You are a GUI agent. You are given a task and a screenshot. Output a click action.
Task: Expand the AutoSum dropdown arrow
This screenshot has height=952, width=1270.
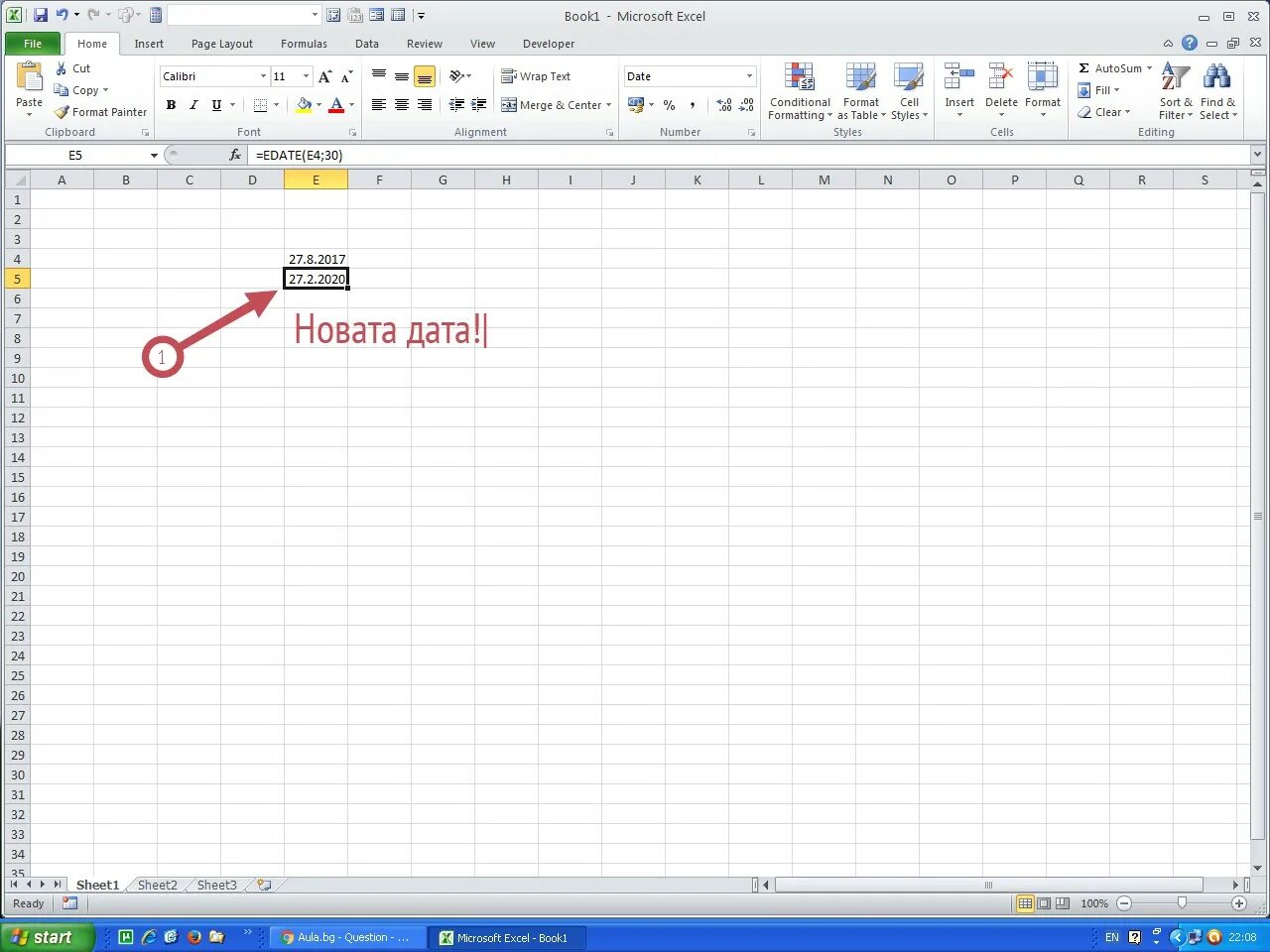1149,68
